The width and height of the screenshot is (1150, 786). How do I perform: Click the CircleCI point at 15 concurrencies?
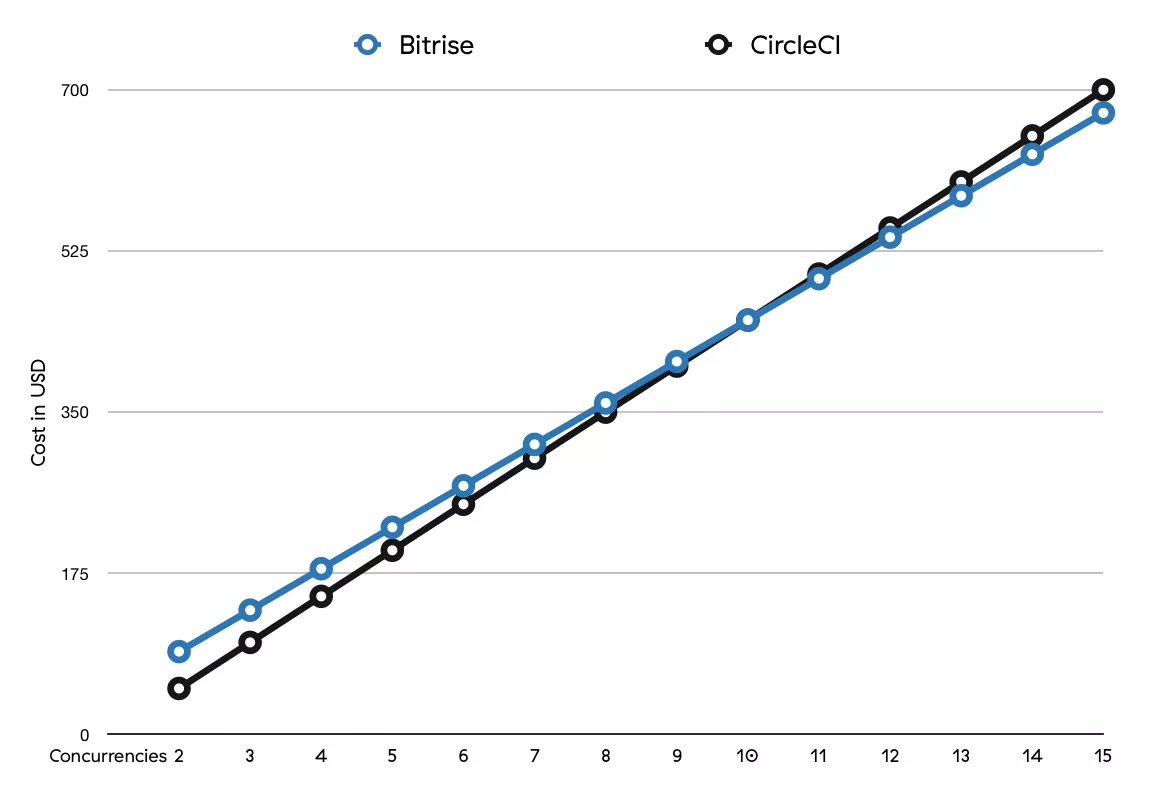coord(1103,89)
